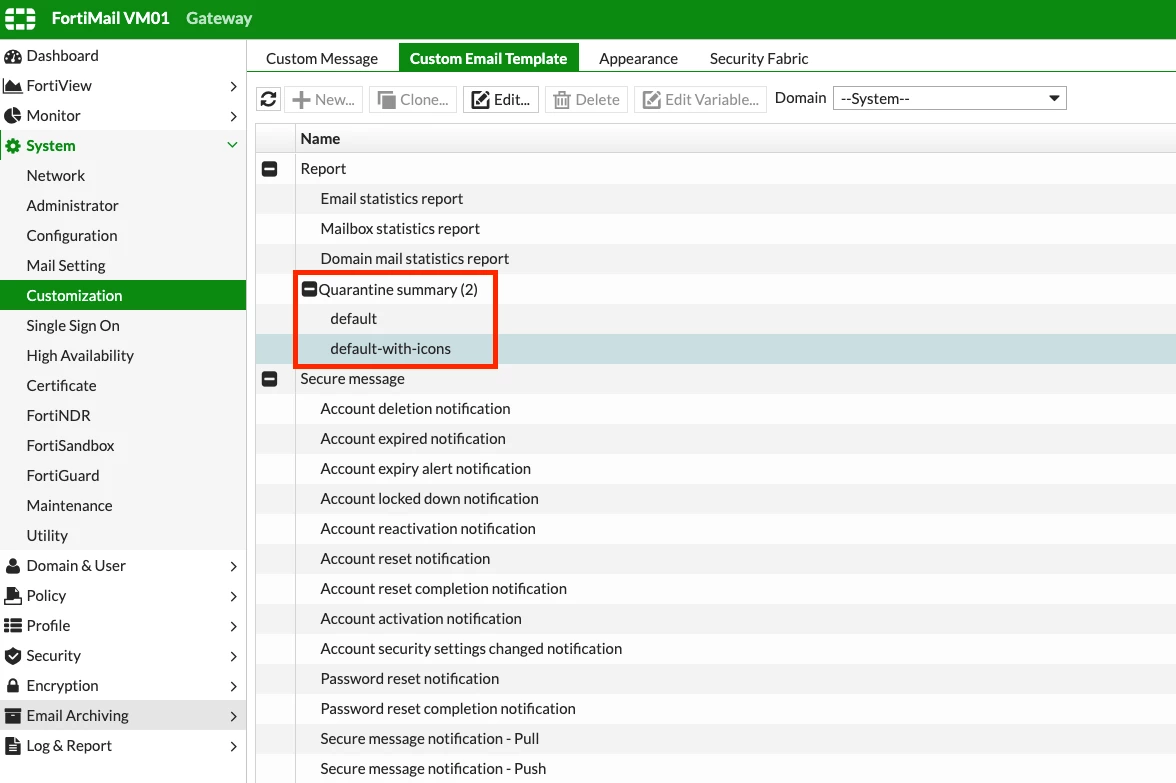Image resolution: width=1176 pixels, height=783 pixels.
Task: Click the refresh icon in toolbar
Action: coord(268,99)
